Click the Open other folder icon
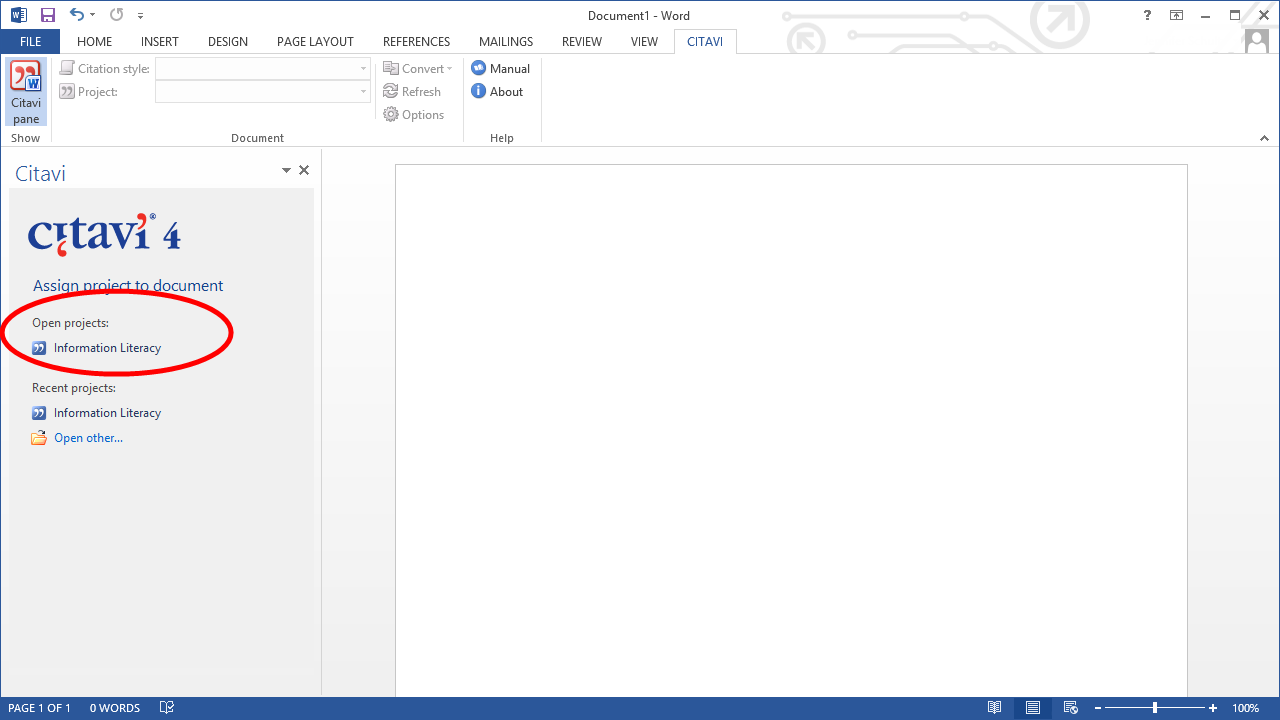1280x720 pixels. click(x=39, y=438)
